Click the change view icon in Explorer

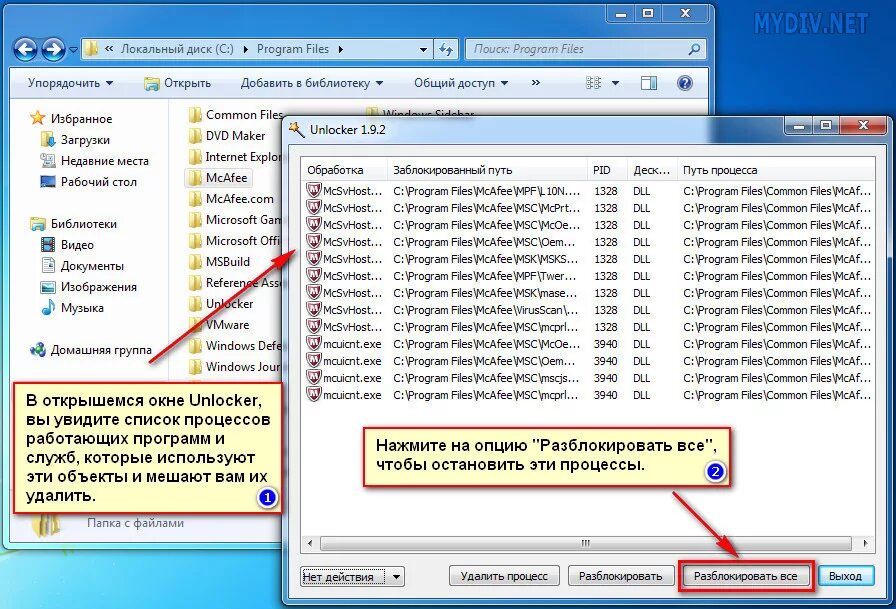[x=594, y=83]
